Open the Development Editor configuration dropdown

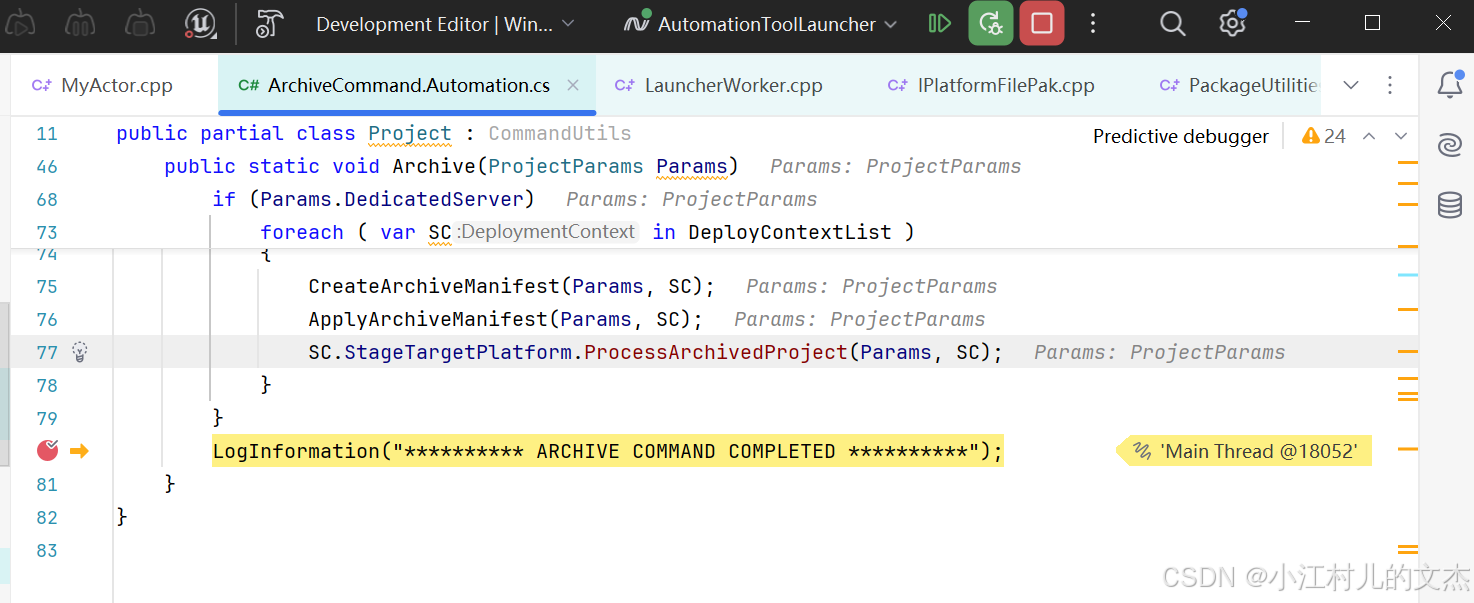445,24
